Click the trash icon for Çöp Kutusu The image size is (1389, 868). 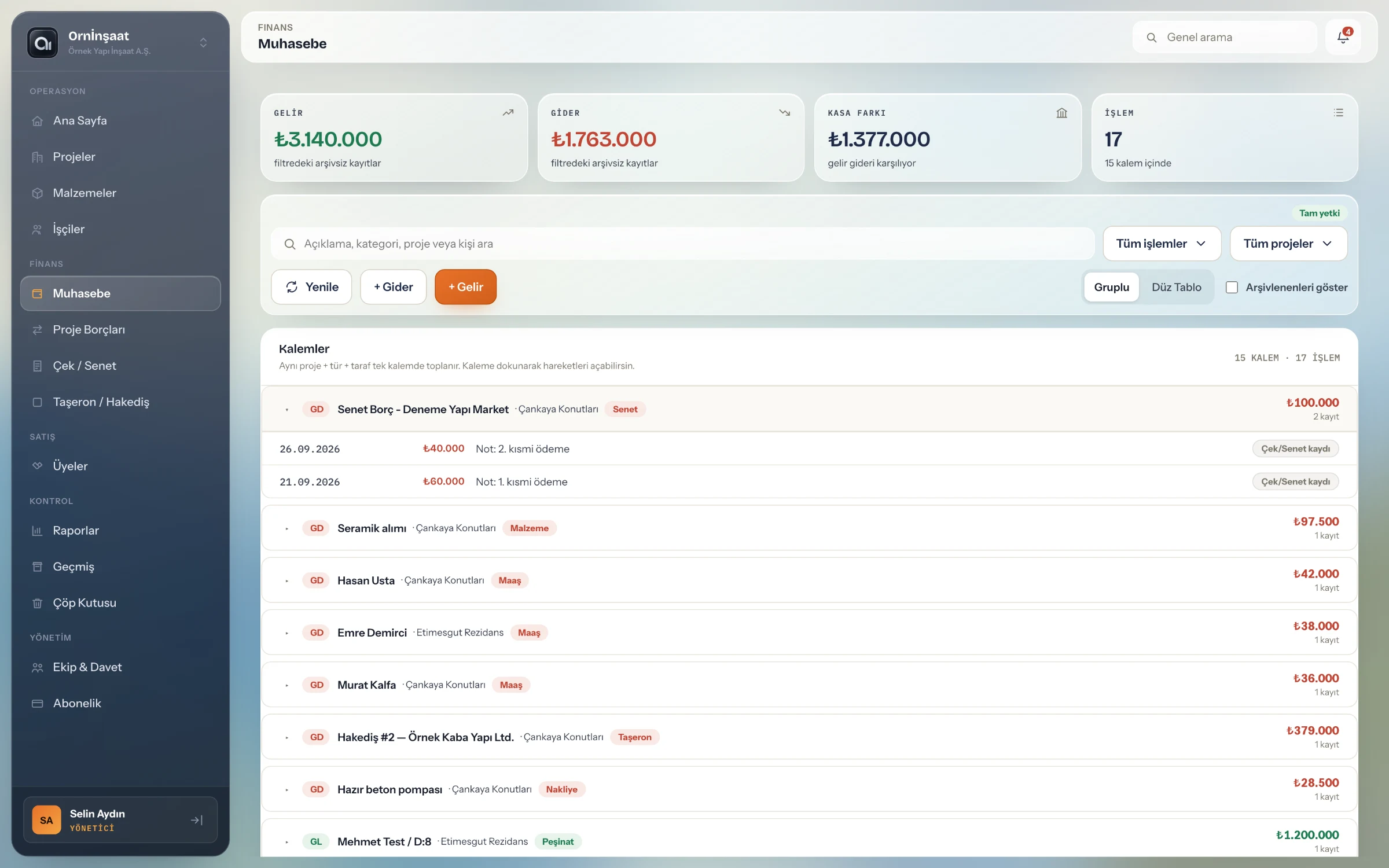pyautogui.click(x=38, y=603)
